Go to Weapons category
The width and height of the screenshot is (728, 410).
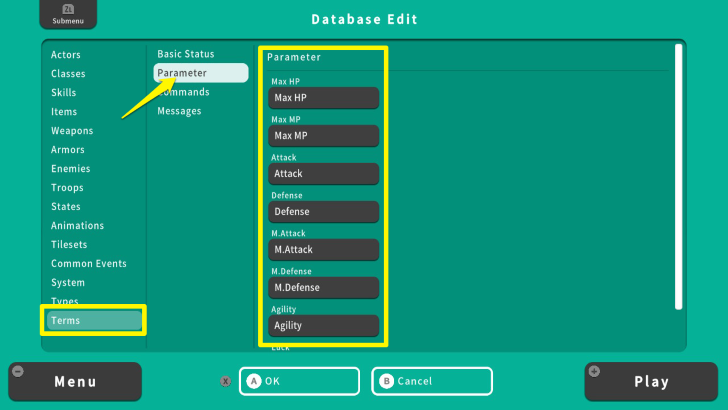point(72,131)
